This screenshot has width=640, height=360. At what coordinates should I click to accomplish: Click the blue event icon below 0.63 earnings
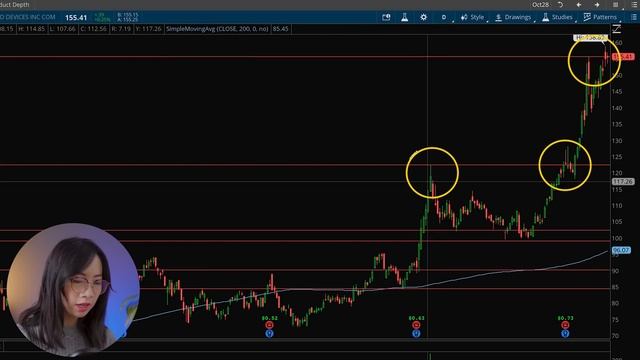click(x=416, y=333)
